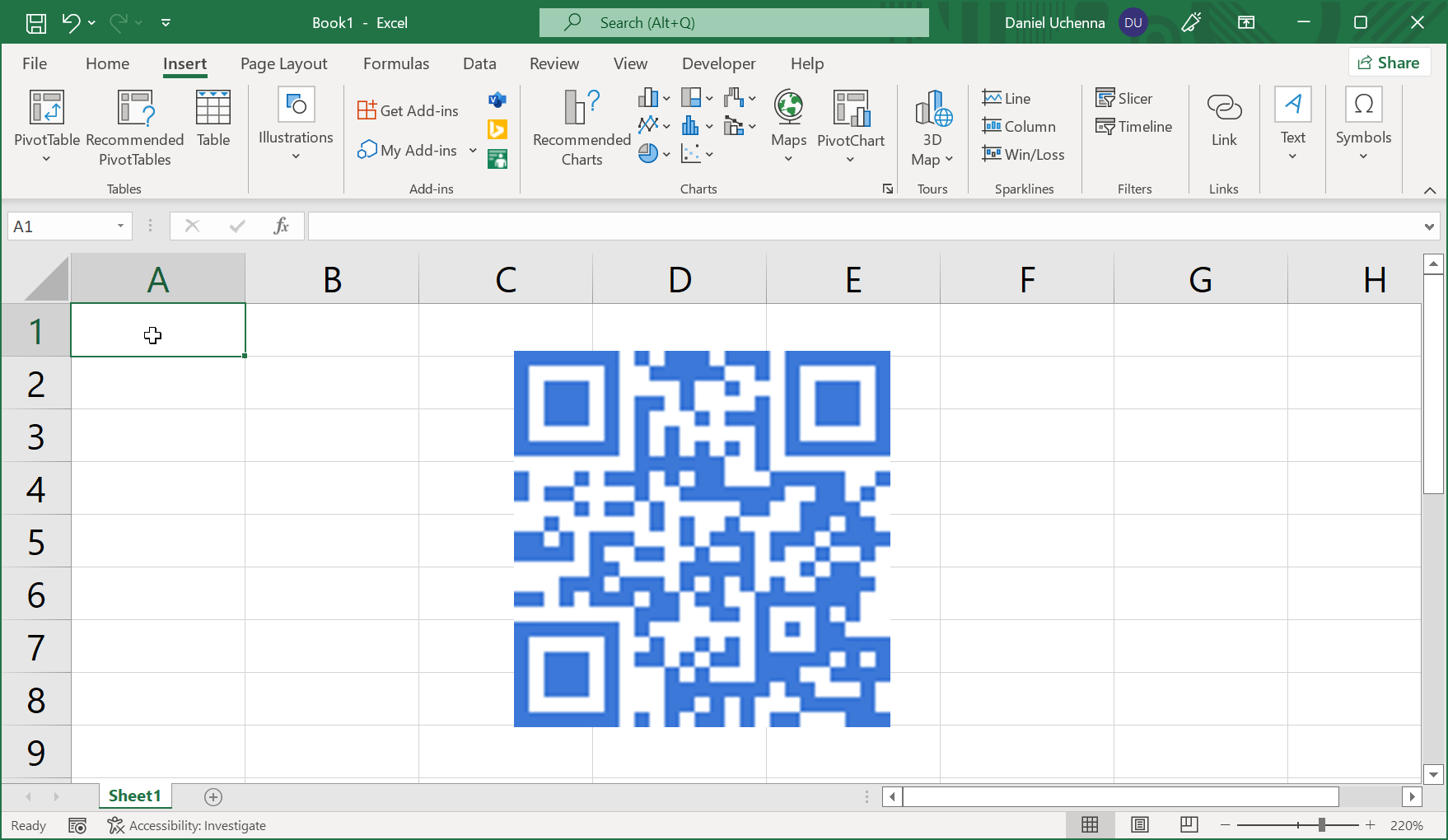
Task: Open the My Add-ins dropdown arrow
Action: (x=472, y=150)
